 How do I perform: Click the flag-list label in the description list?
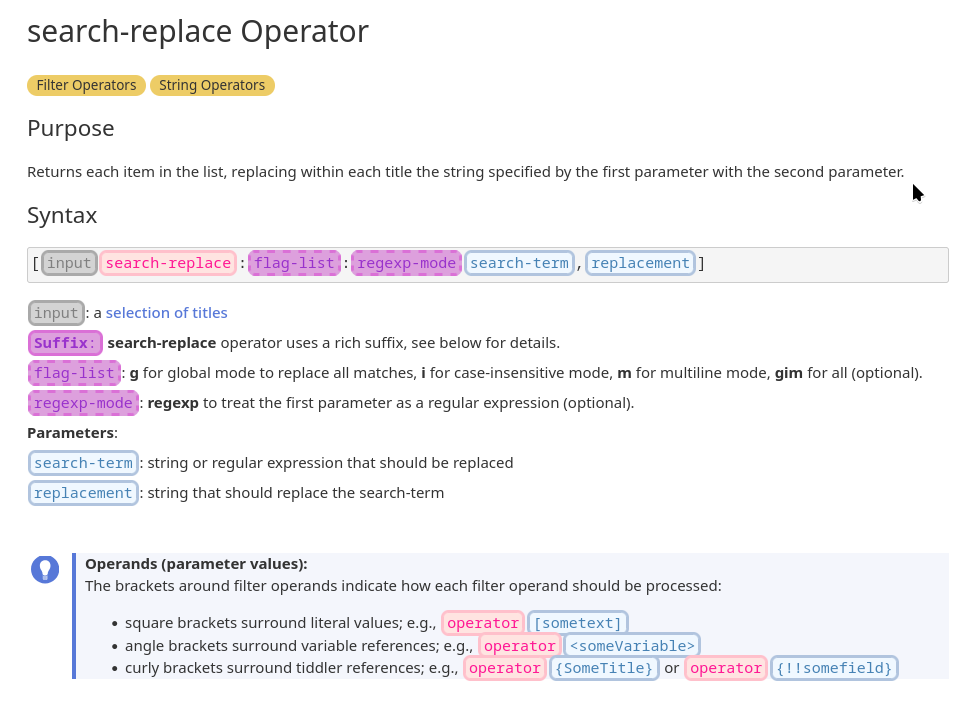[74, 373]
